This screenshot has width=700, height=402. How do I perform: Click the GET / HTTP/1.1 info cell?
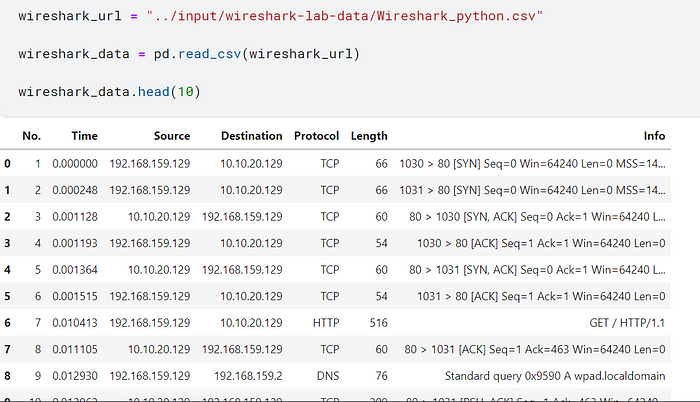point(627,322)
